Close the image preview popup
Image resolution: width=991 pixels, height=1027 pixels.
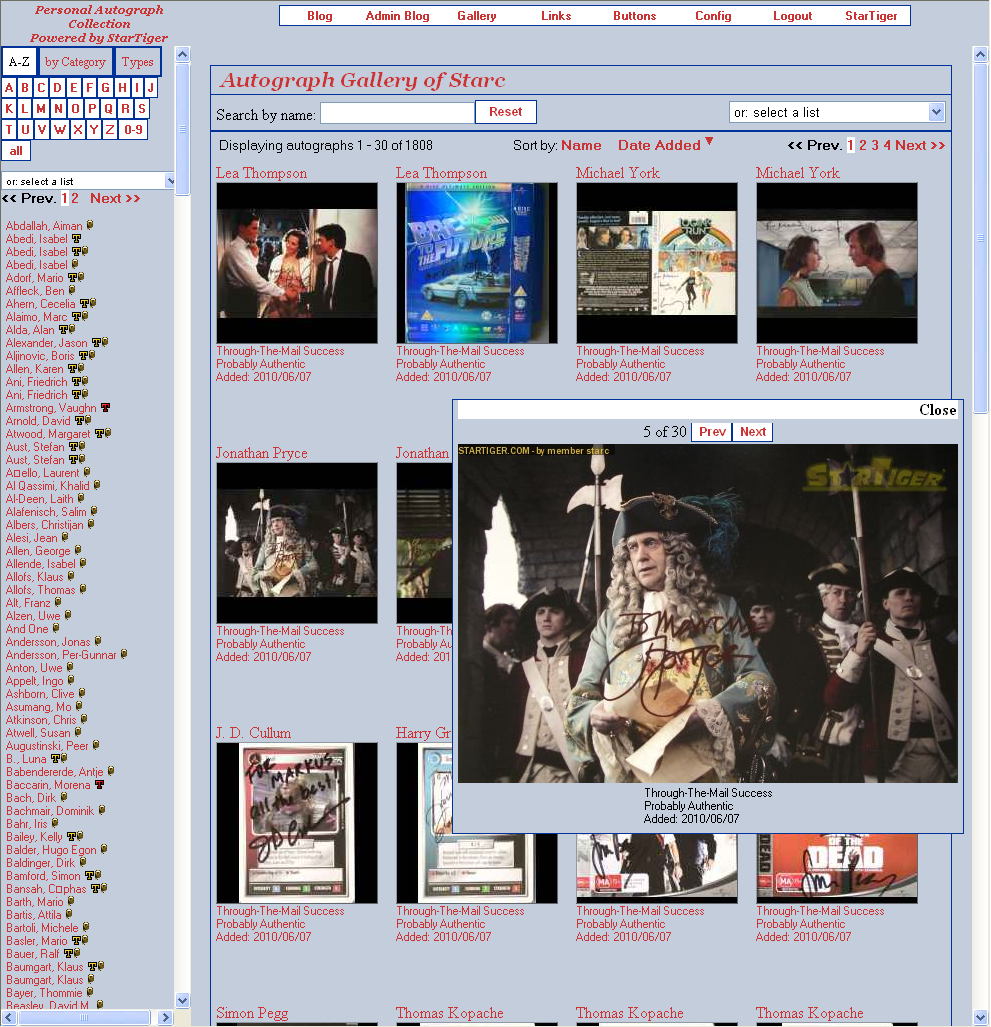(937, 410)
